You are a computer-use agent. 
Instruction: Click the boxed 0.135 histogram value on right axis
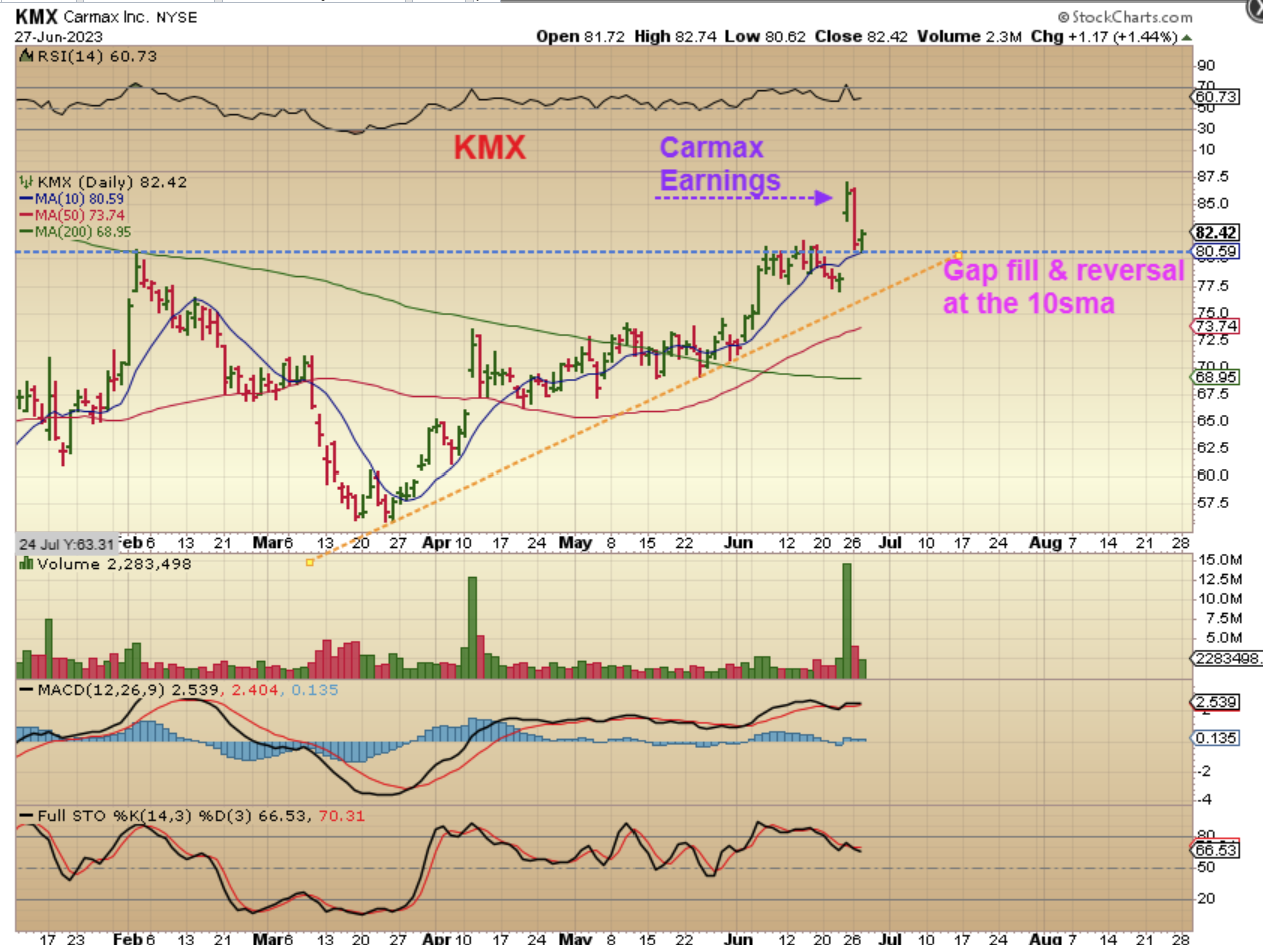(x=1215, y=738)
